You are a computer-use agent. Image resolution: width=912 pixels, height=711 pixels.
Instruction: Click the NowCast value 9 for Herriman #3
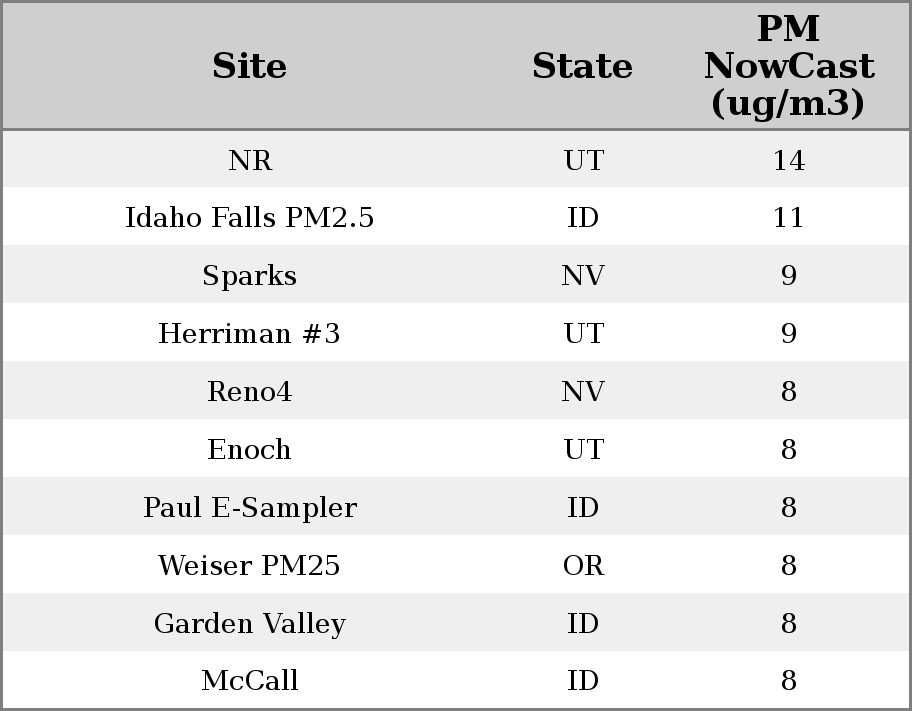788,334
